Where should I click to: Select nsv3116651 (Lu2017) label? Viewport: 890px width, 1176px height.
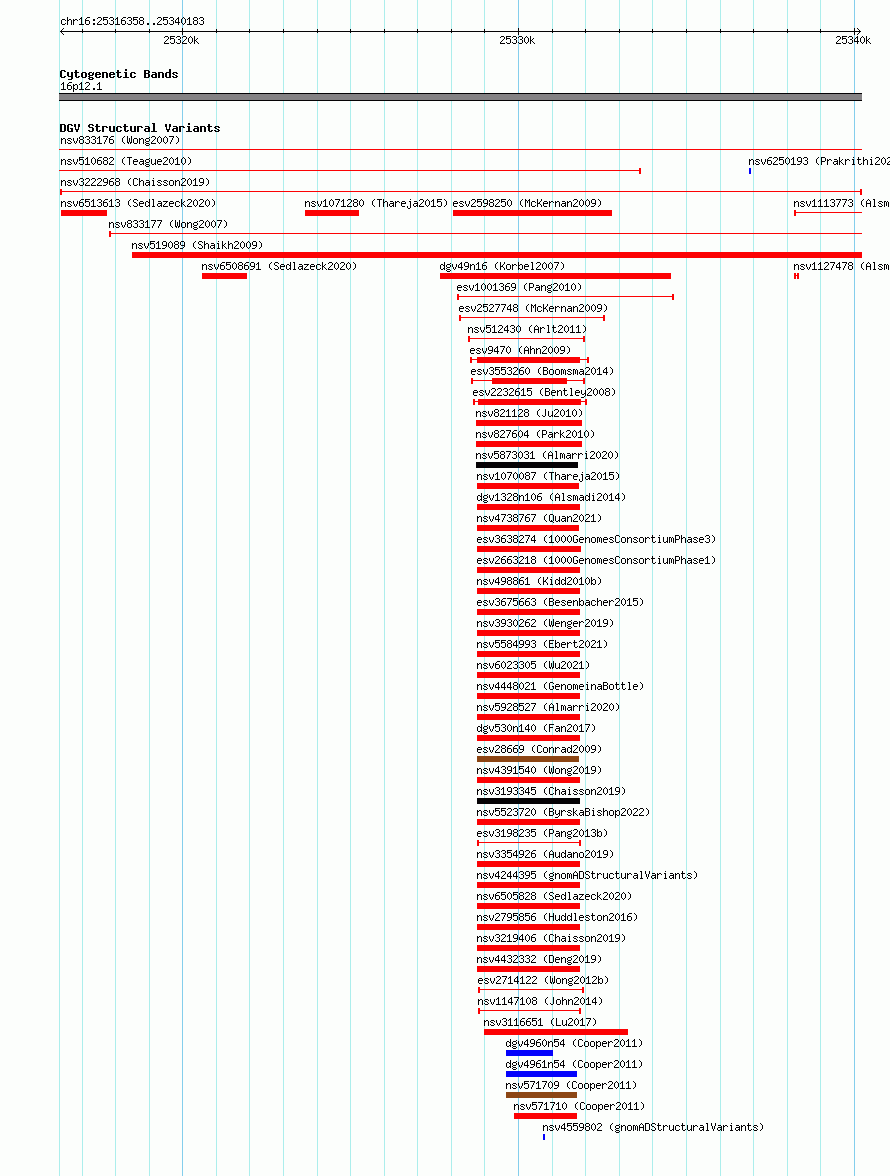(540, 1022)
